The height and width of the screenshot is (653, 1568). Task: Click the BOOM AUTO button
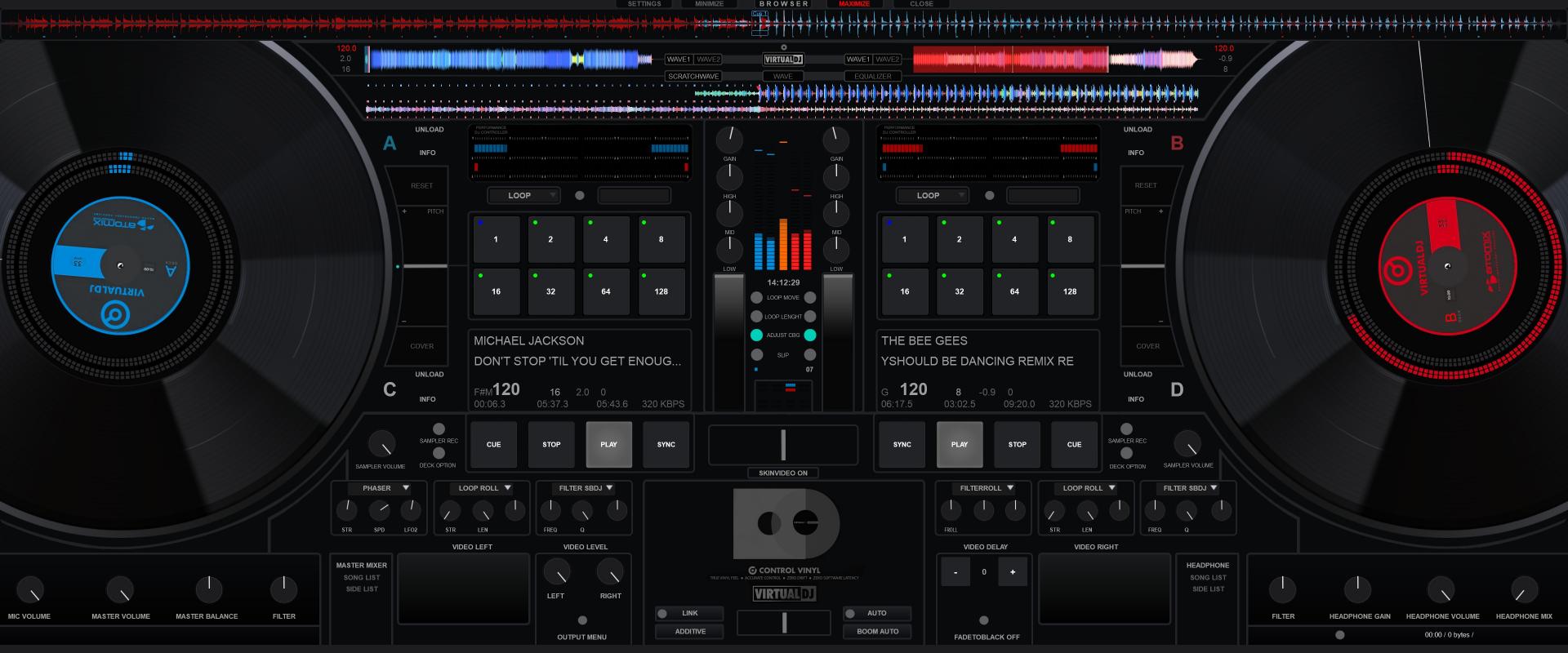click(878, 632)
